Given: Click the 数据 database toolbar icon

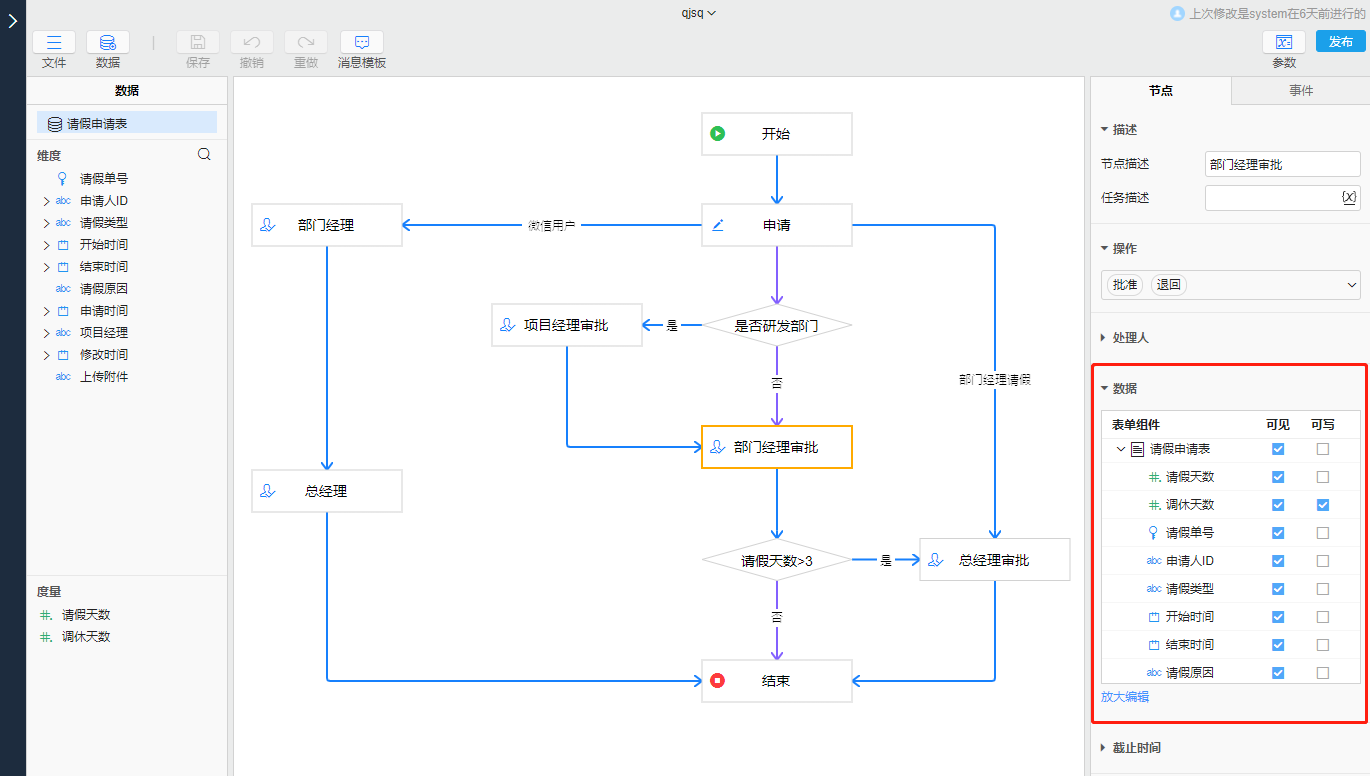Looking at the screenshot, I should [x=107, y=43].
